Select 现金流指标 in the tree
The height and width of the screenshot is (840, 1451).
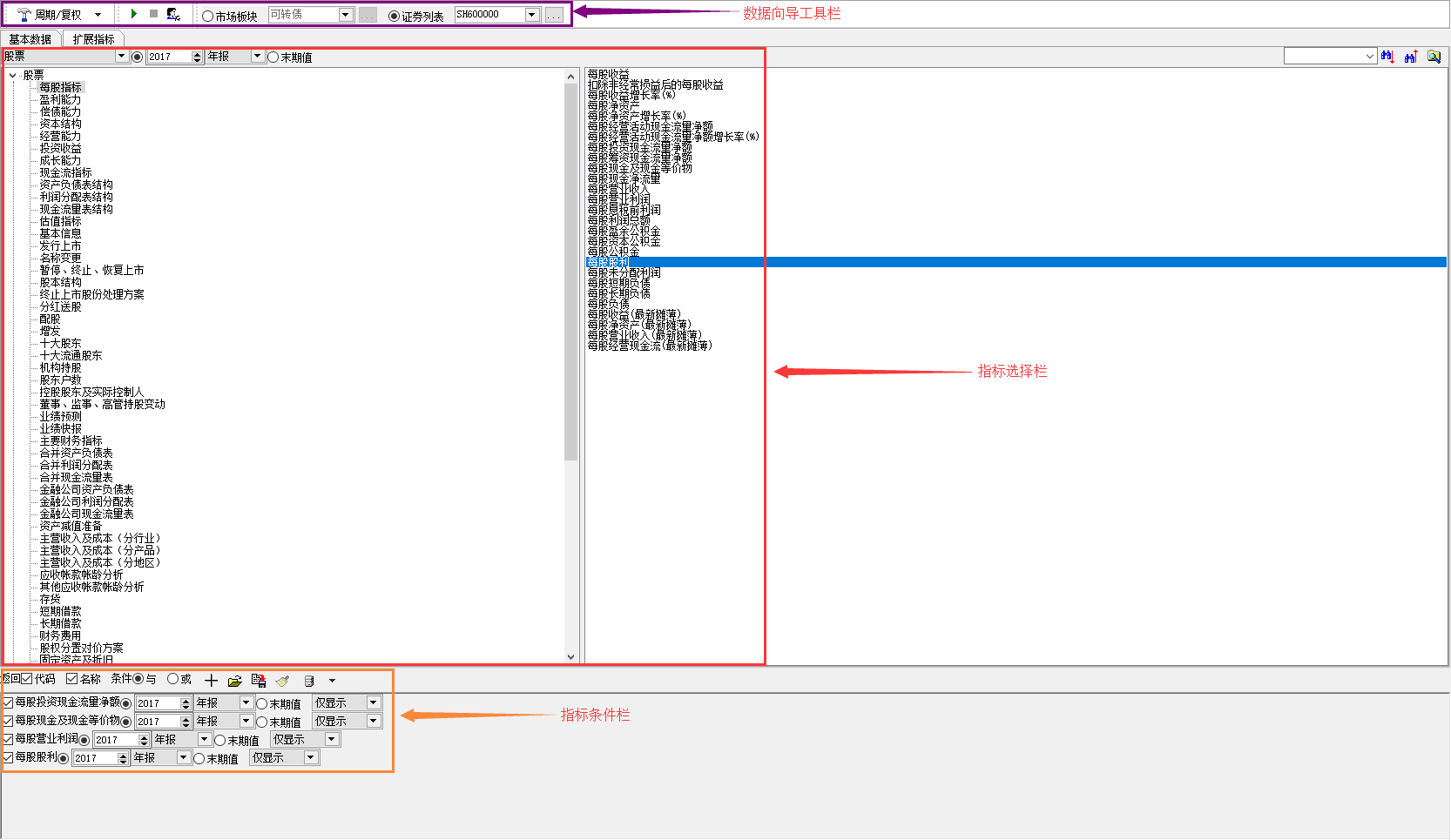(x=65, y=173)
